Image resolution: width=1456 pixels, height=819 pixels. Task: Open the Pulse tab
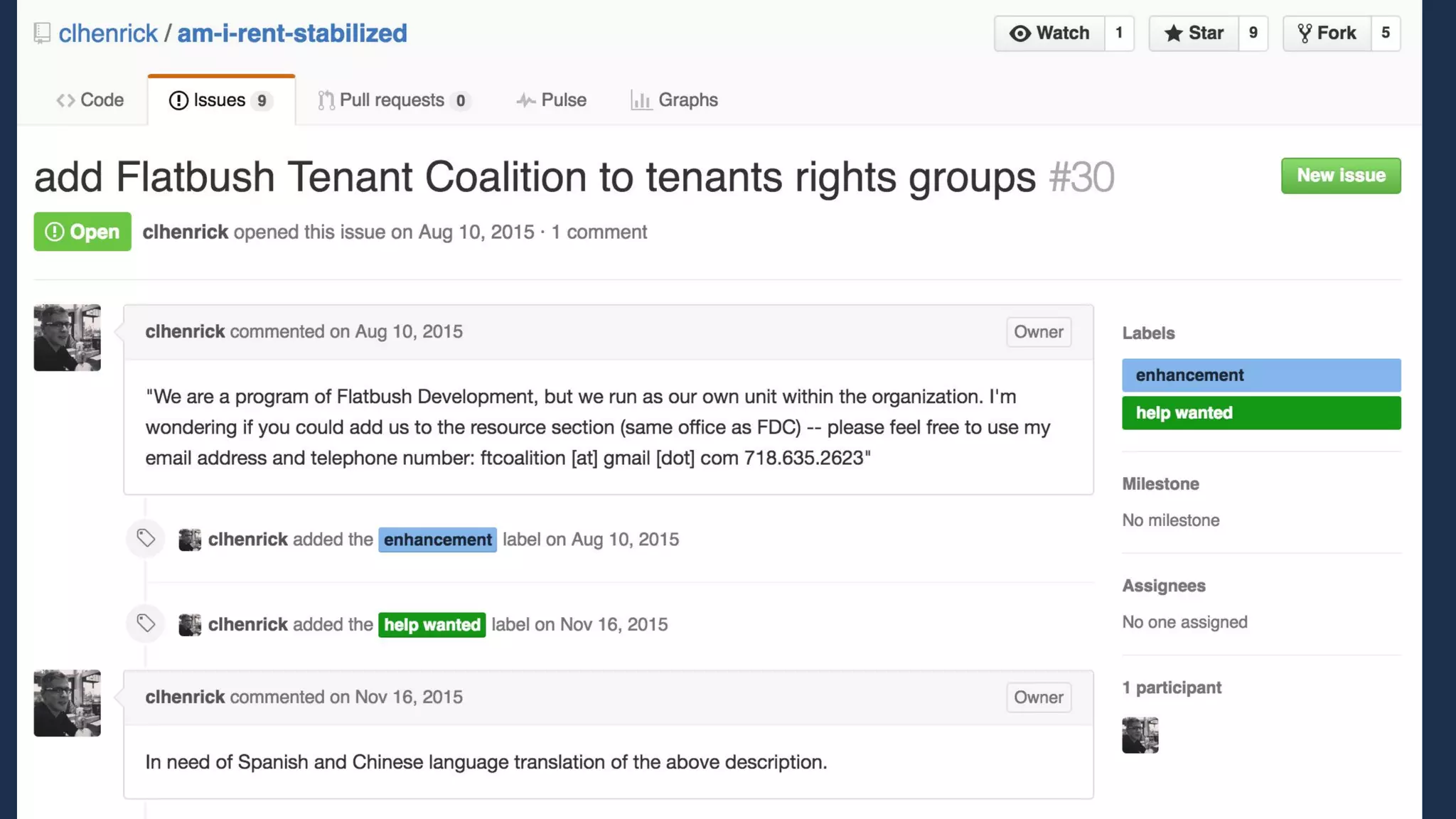click(552, 100)
